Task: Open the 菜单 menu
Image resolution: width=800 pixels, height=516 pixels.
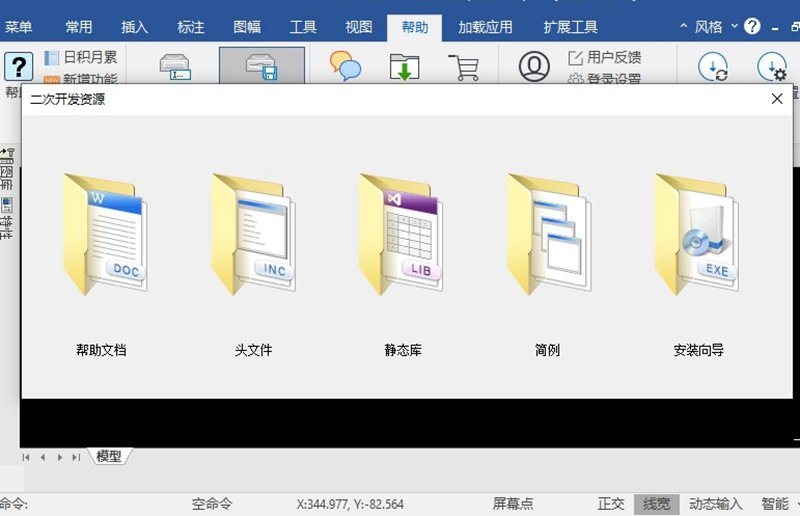Action: pyautogui.click(x=19, y=27)
